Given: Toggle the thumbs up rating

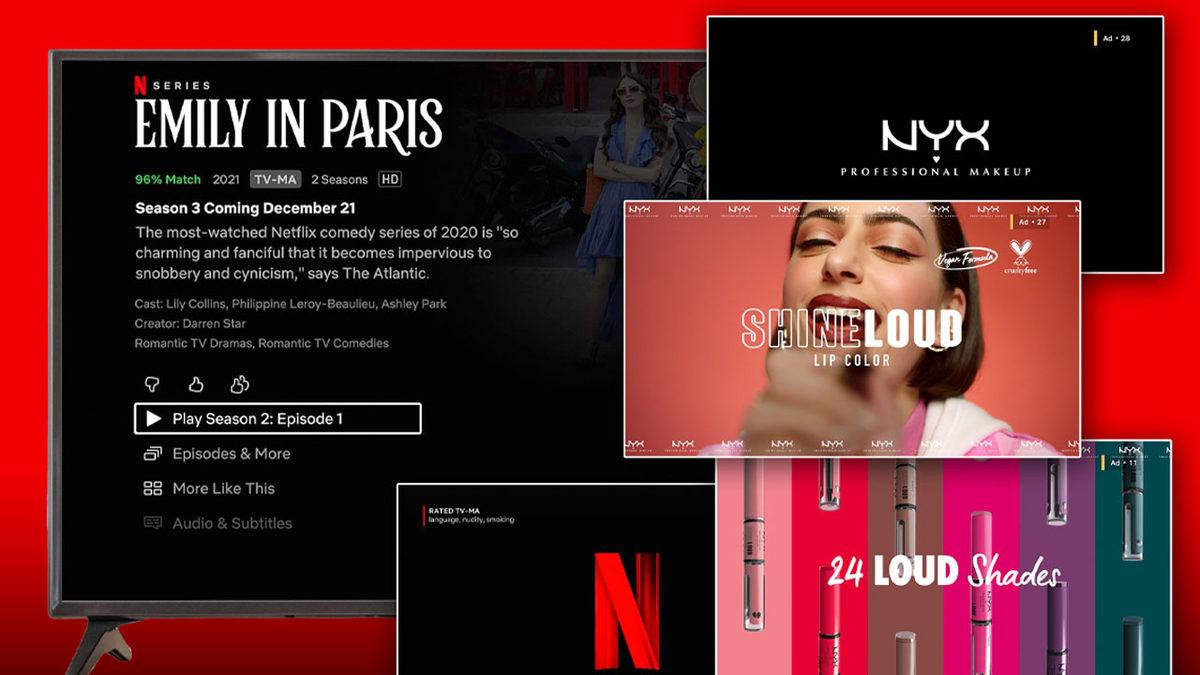Looking at the screenshot, I should click(196, 384).
